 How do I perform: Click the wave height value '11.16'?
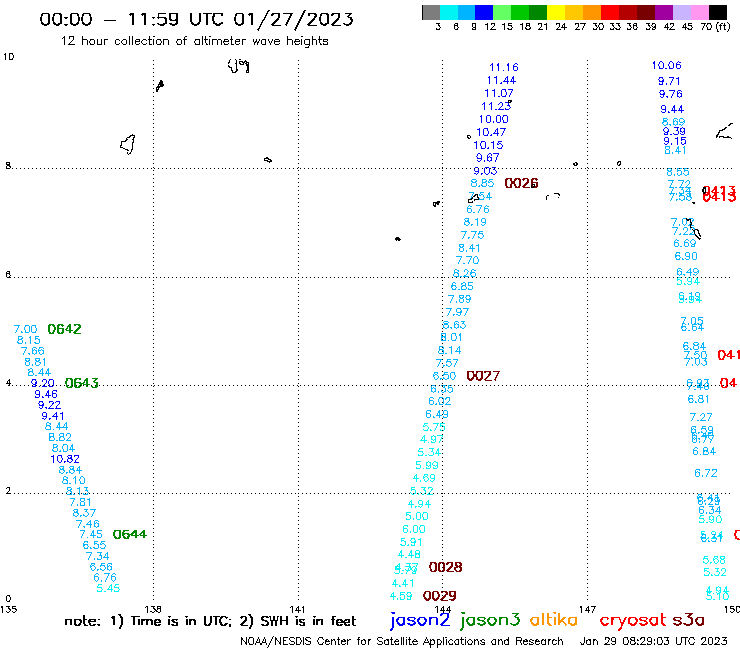(x=504, y=68)
